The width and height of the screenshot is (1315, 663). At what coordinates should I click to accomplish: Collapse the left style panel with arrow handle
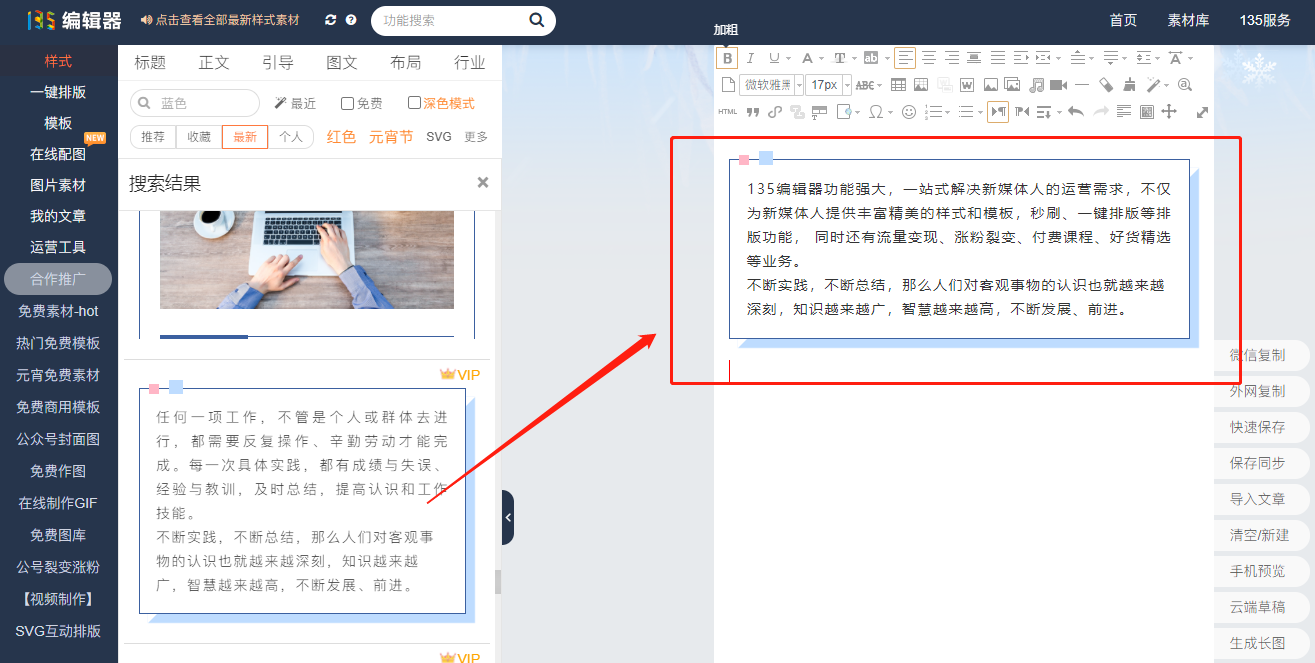pyautogui.click(x=508, y=517)
